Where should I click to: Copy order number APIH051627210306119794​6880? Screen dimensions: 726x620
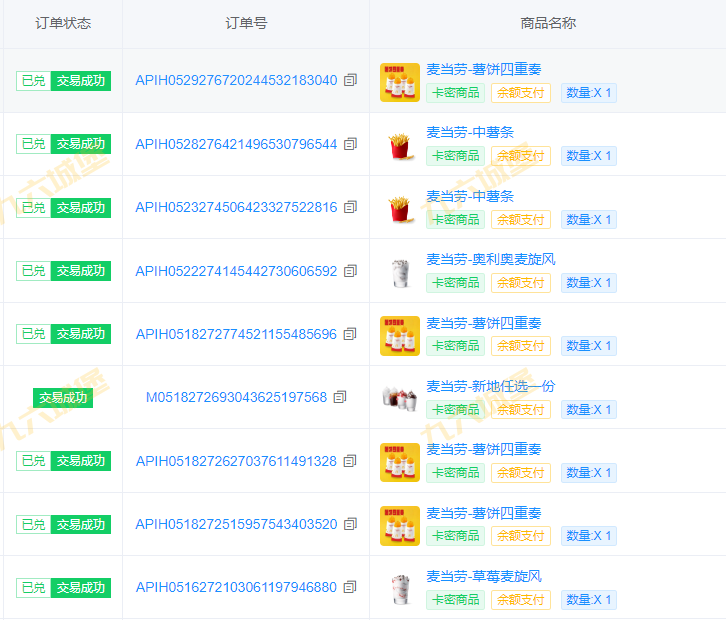point(350,587)
